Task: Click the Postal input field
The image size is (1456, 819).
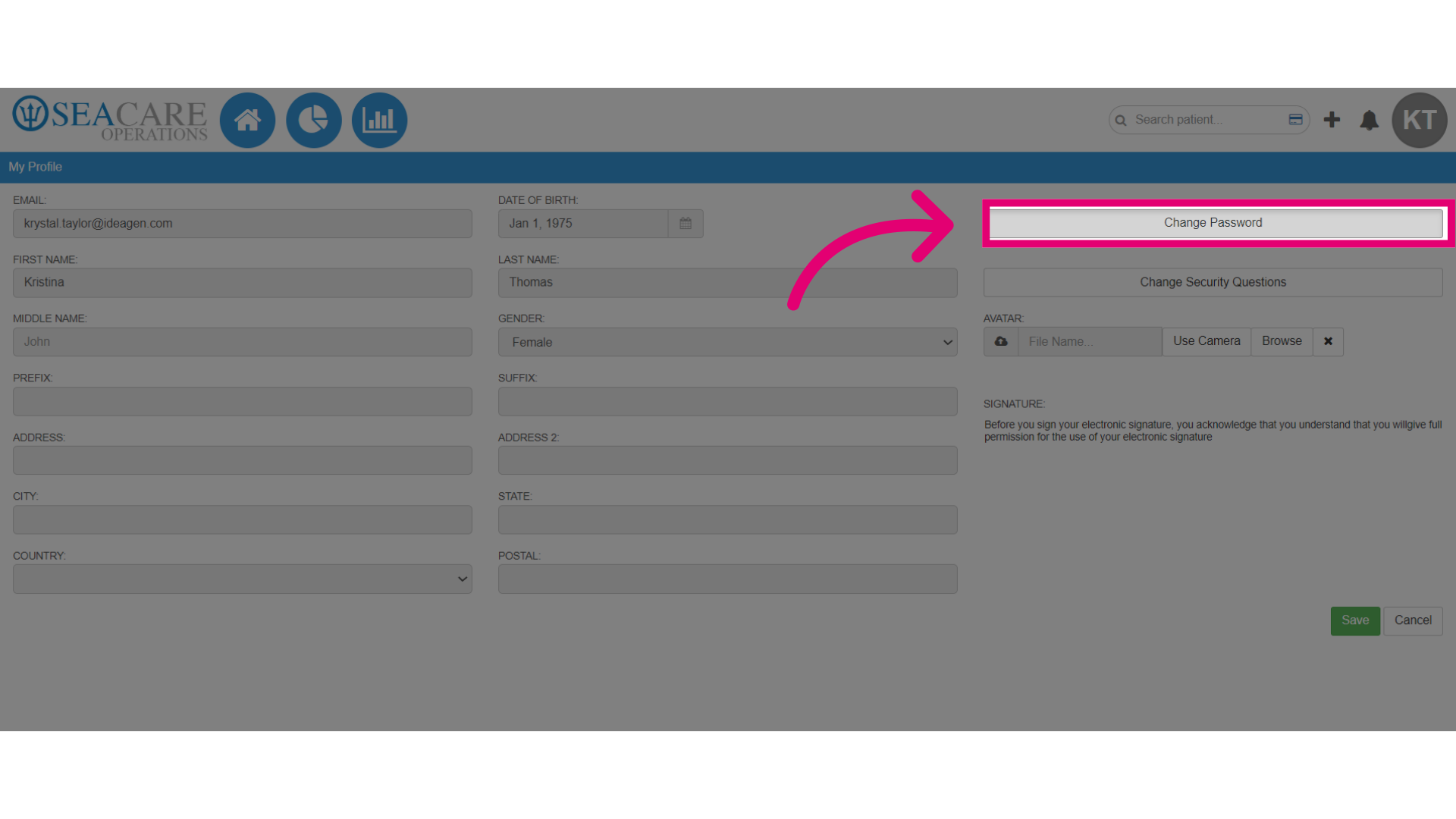Action: 727,579
